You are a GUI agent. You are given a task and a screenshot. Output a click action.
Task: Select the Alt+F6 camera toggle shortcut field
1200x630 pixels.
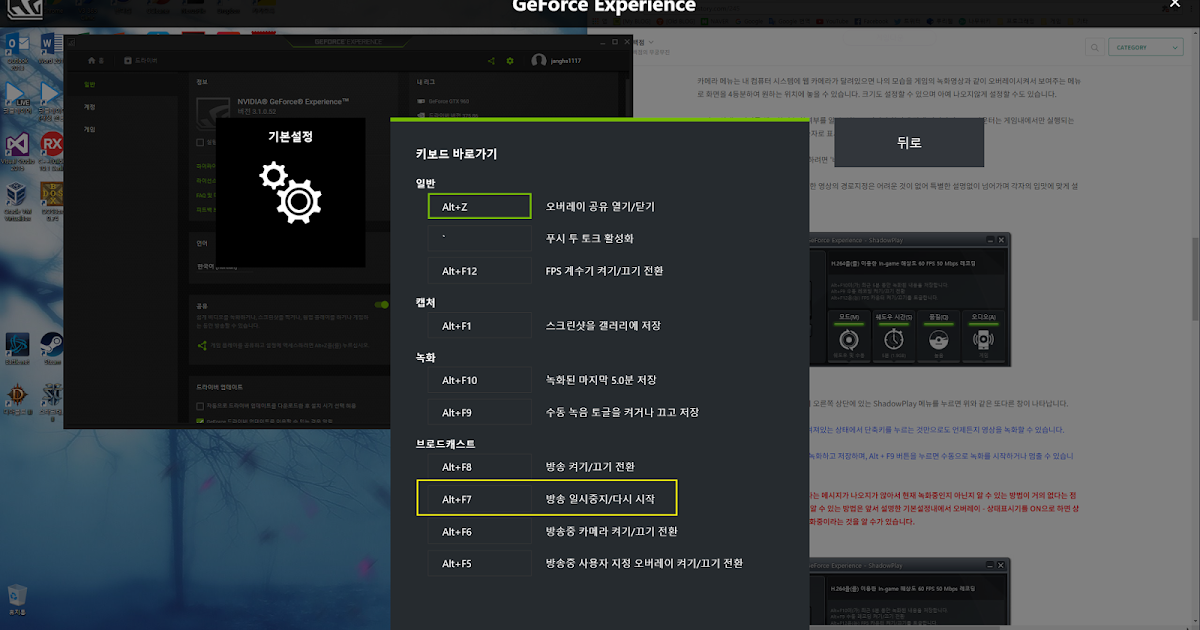(x=479, y=531)
